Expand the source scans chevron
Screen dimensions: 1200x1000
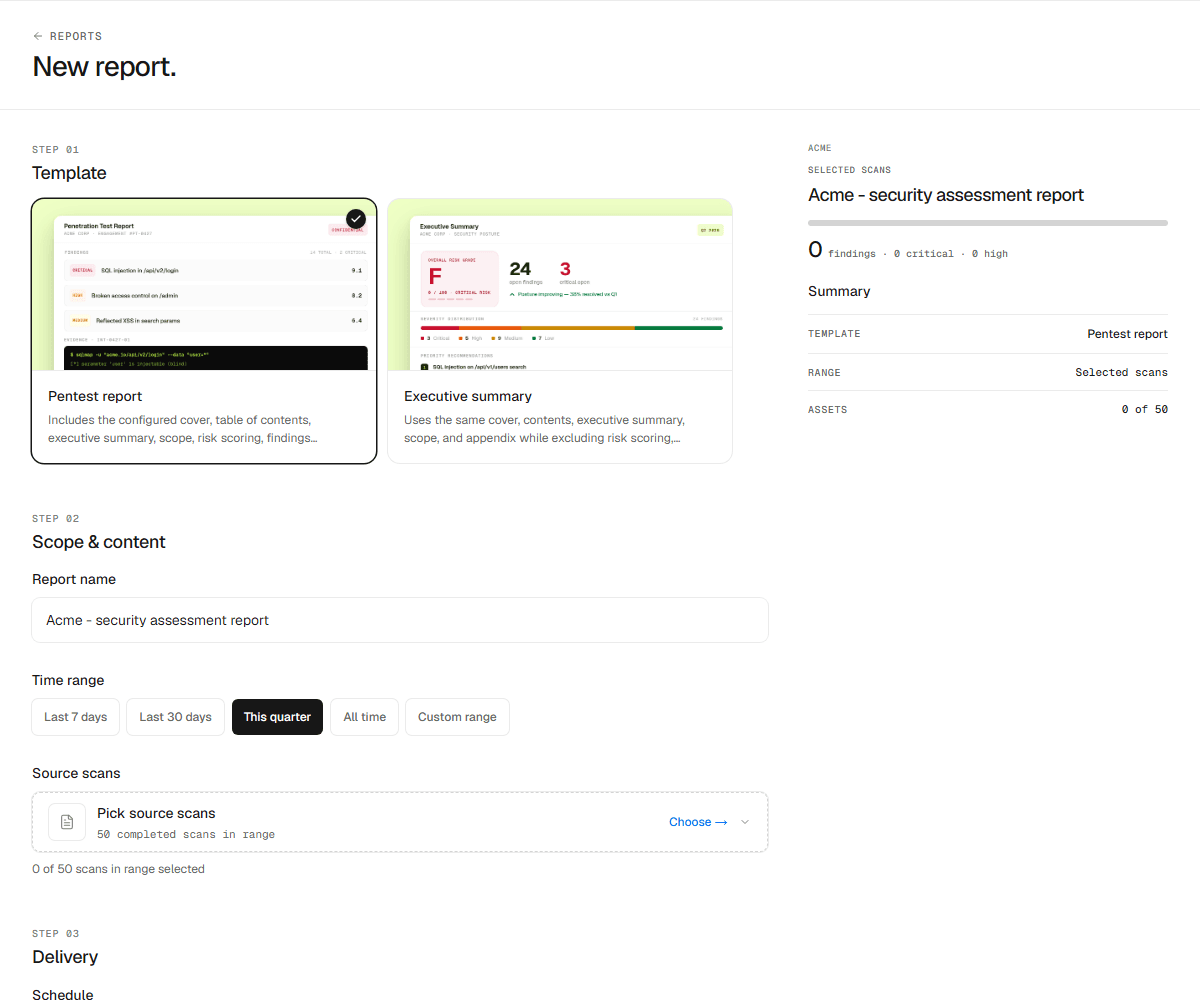coord(745,822)
